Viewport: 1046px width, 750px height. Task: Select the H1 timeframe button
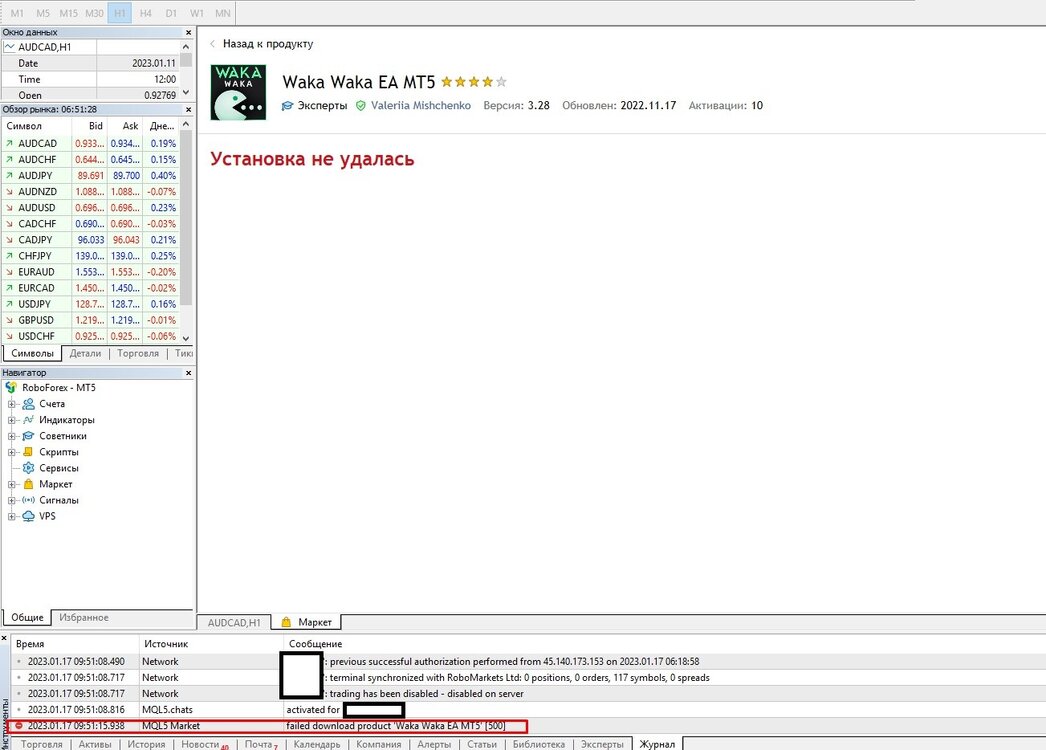(x=119, y=13)
